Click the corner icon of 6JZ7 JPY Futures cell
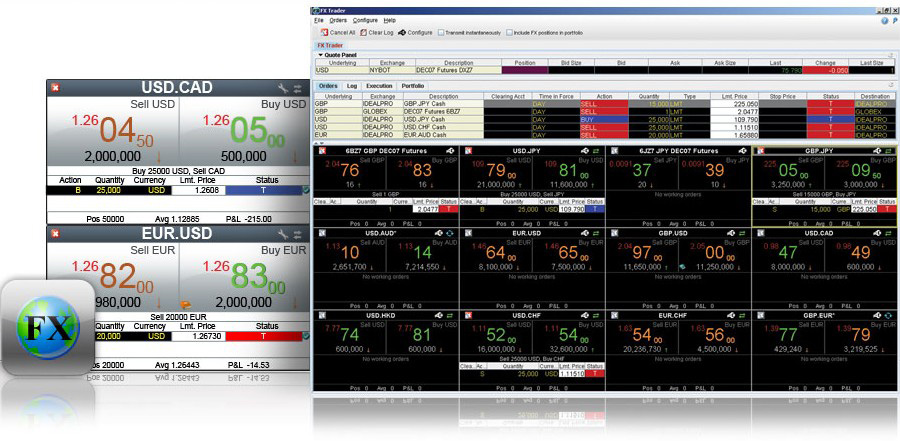The image size is (900, 441). click(615, 151)
